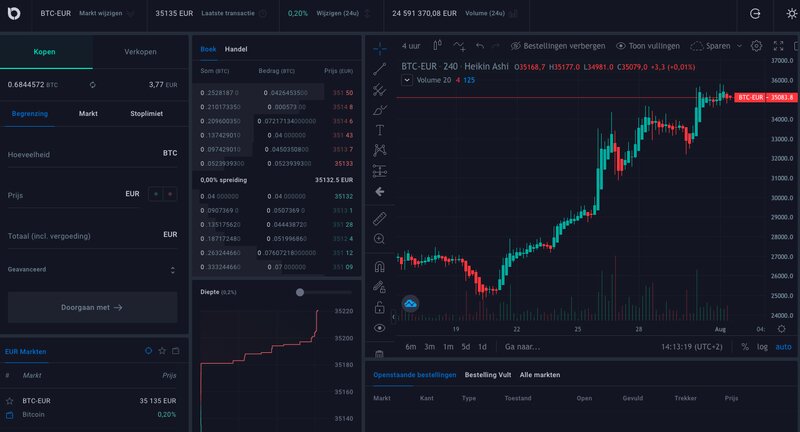The width and height of the screenshot is (800, 432).
Task: Open Ga naar date selector
Action: [x=522, y=347]
